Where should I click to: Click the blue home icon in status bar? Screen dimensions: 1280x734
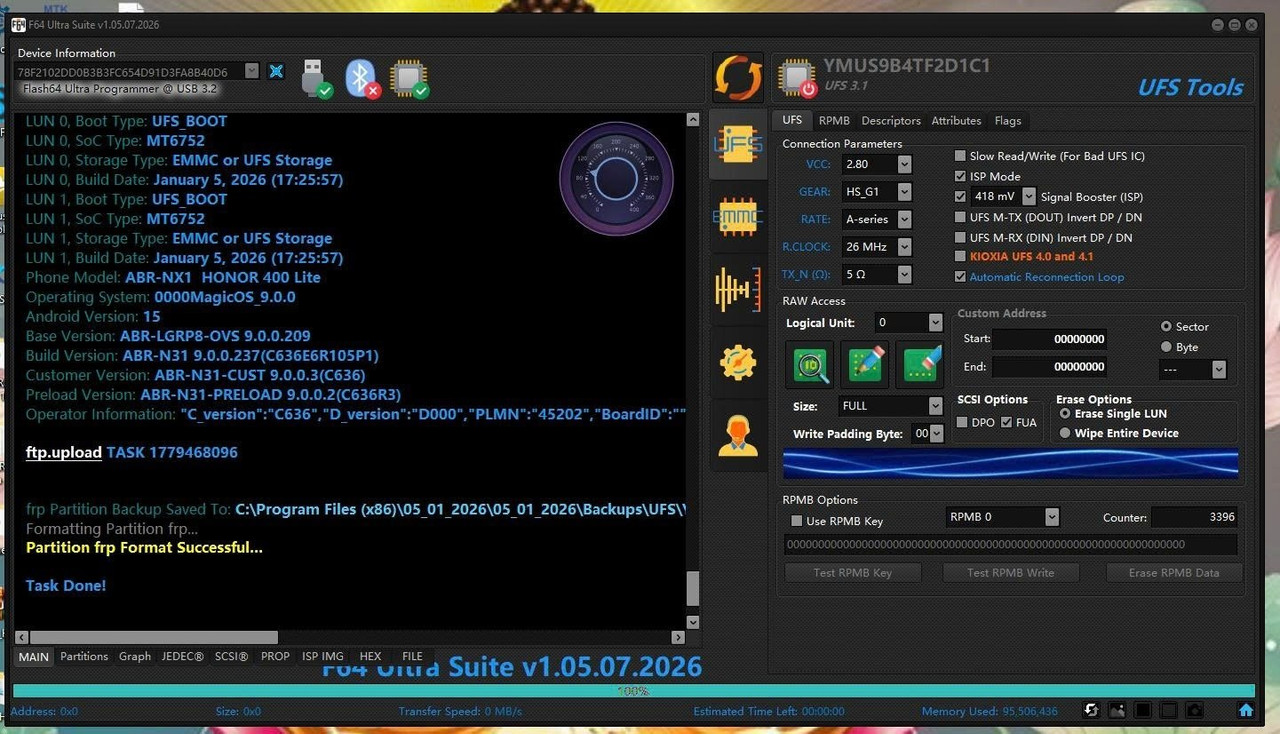(x=1246, y=710)
